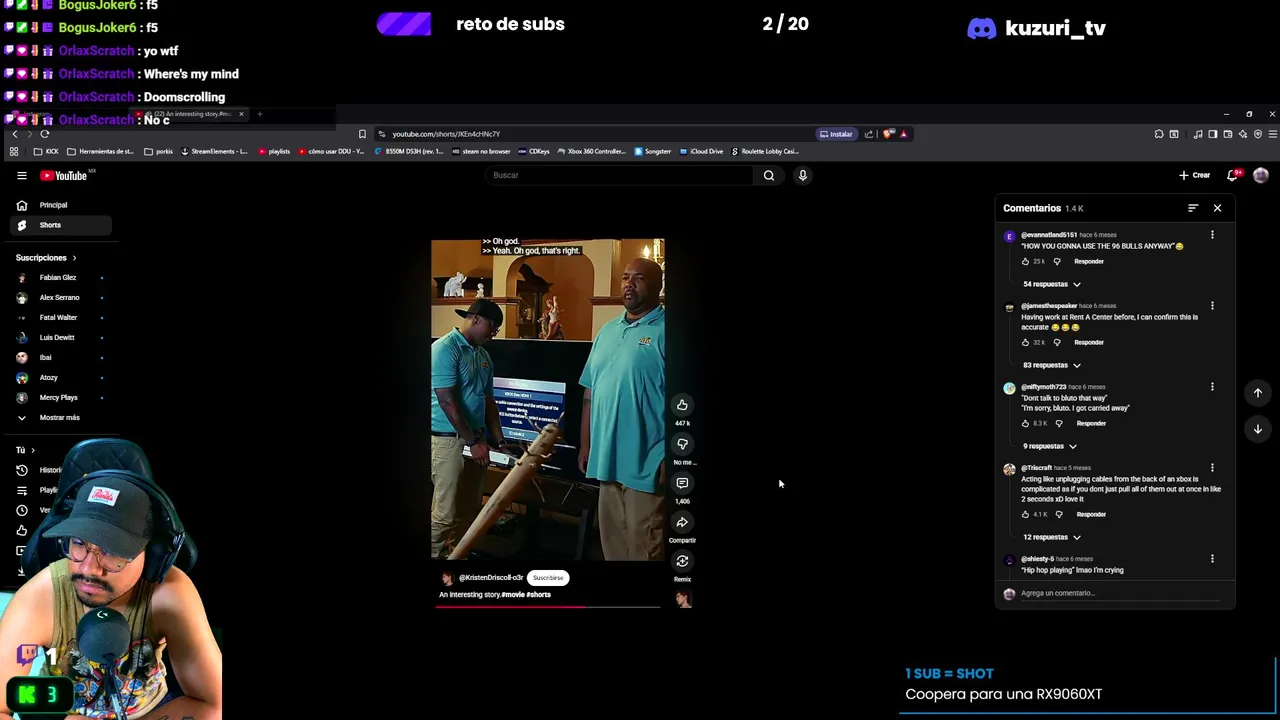Click the YouTube logo
Viewport: 1280px width, 720px height.
point(64,175)
